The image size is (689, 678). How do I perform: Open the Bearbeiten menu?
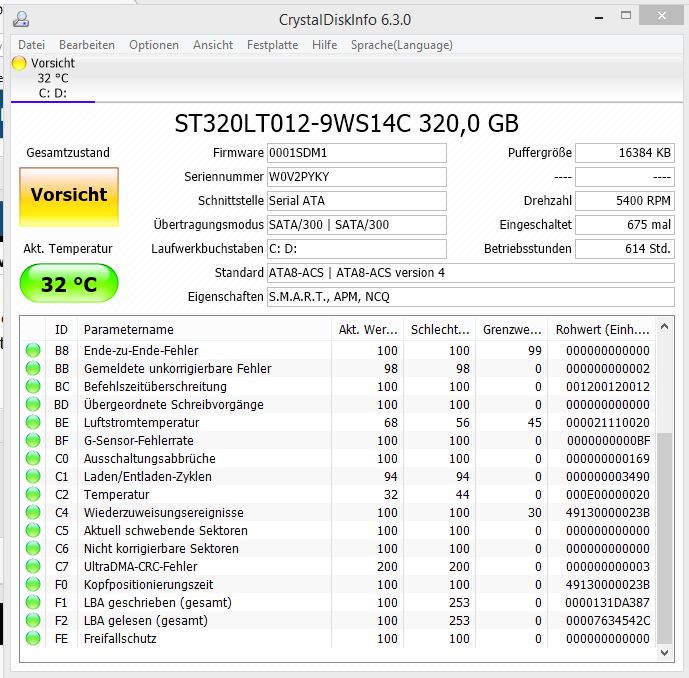(87, 45)
